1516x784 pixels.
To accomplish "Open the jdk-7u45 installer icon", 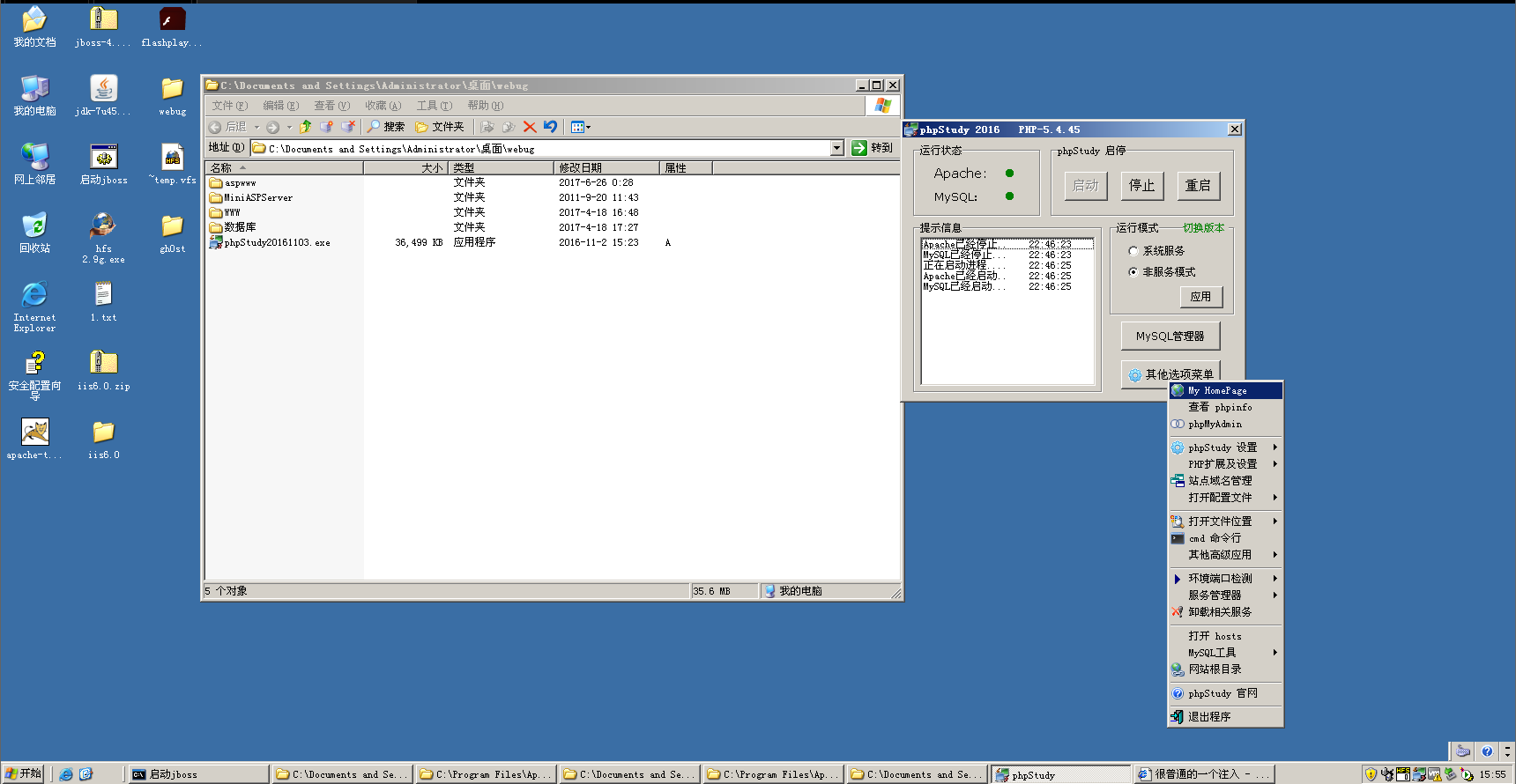I will tap(103, 96).
